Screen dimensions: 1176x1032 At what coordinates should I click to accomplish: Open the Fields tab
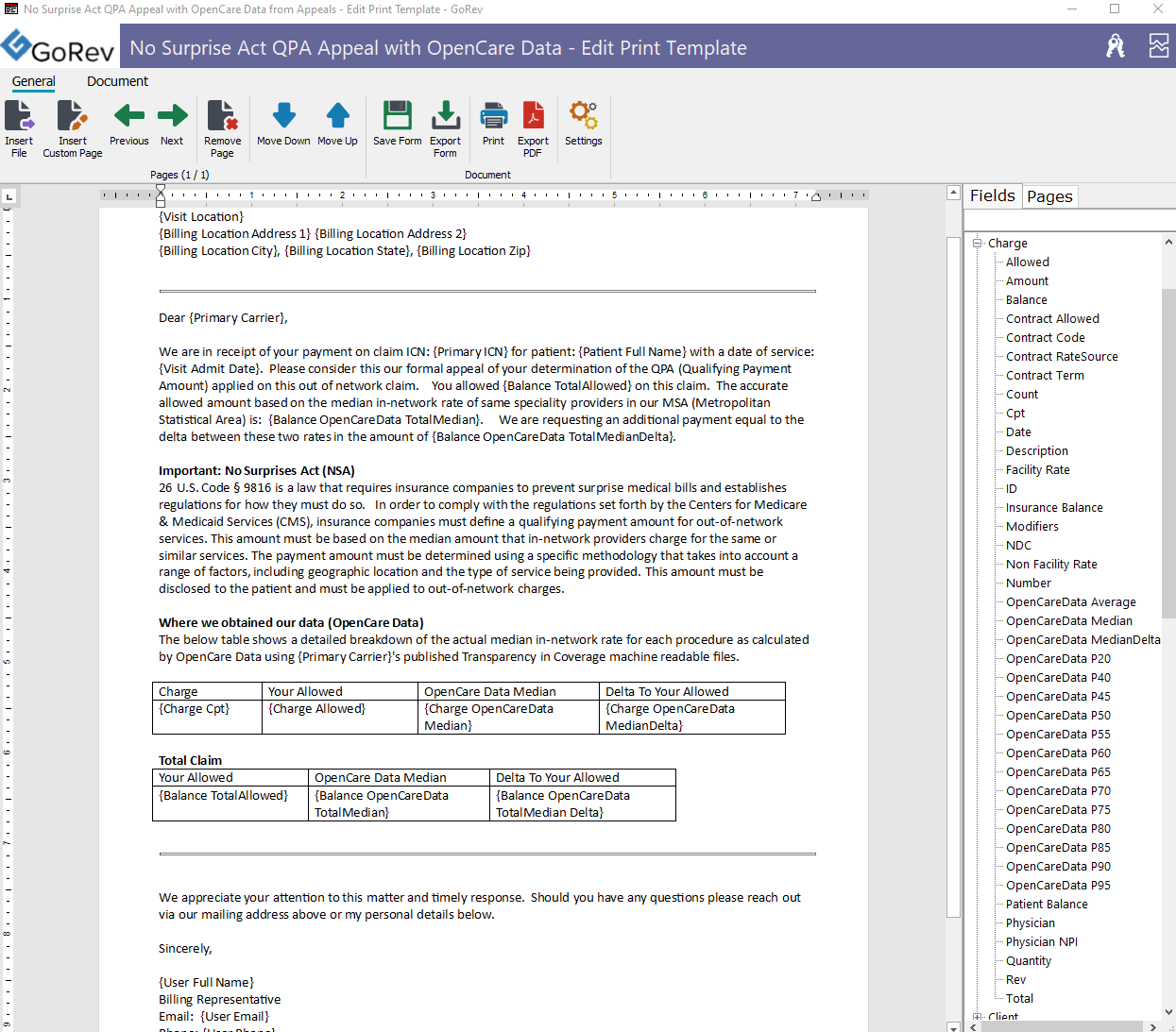pos(993,195)
